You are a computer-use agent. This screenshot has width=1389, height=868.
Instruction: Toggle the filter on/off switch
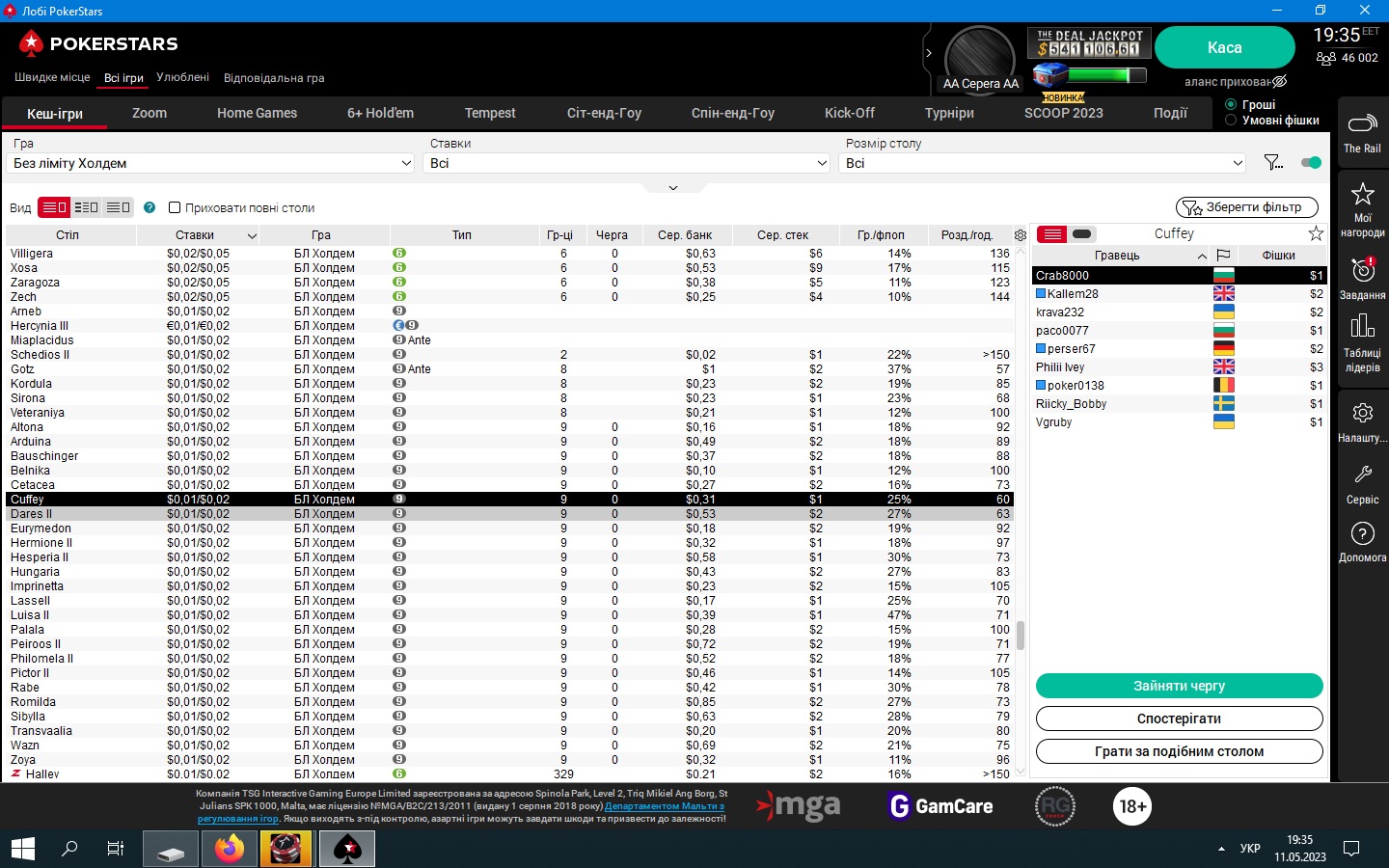(x=1310, y=163)
